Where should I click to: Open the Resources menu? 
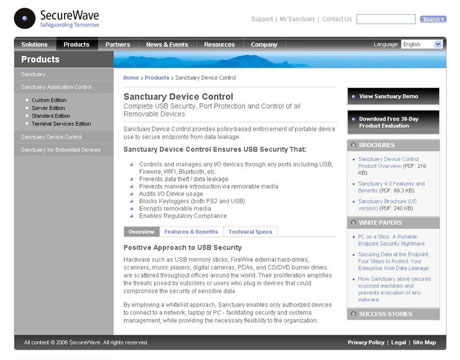219,45
